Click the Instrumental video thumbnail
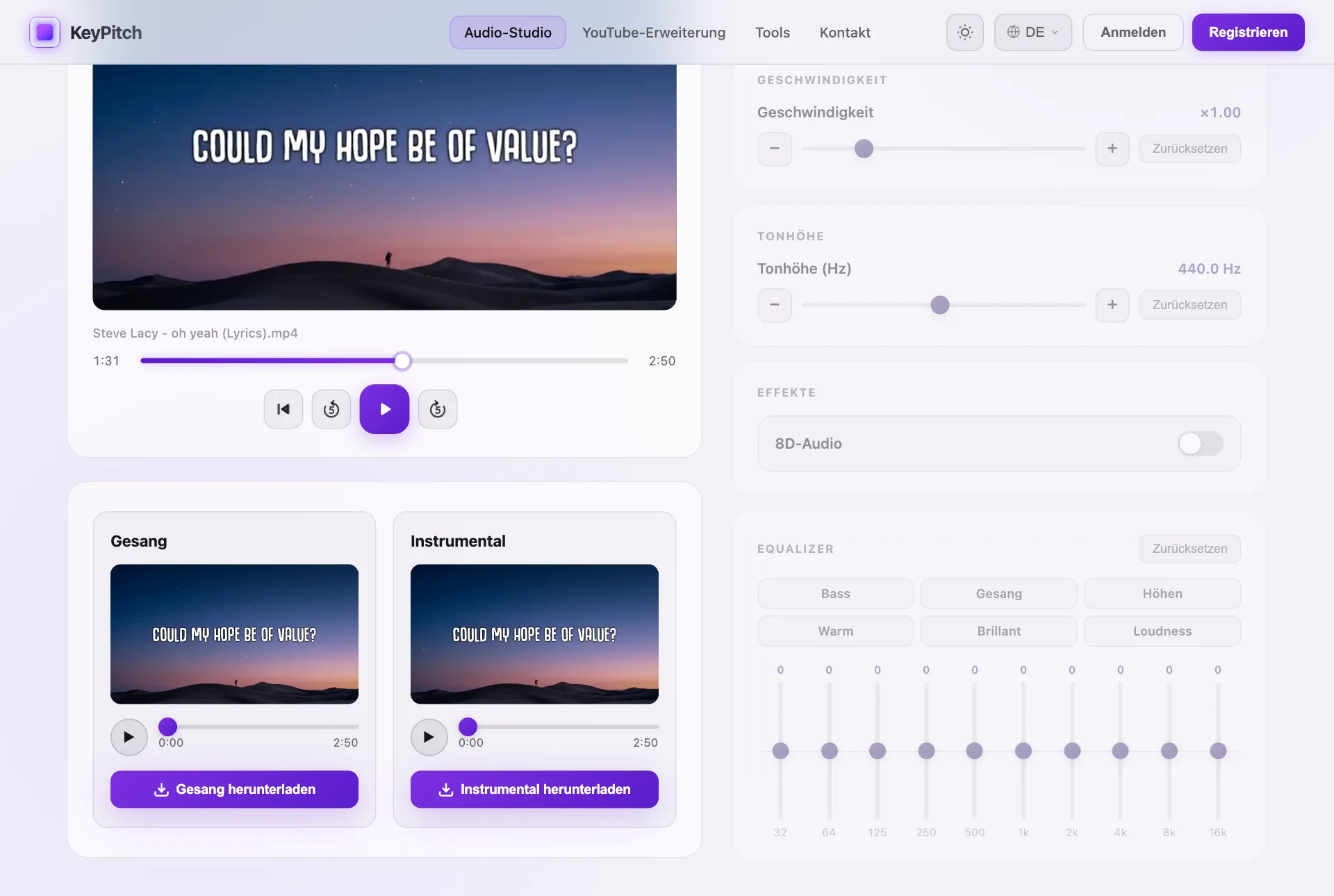The image size is (1334, 896). 534,634
